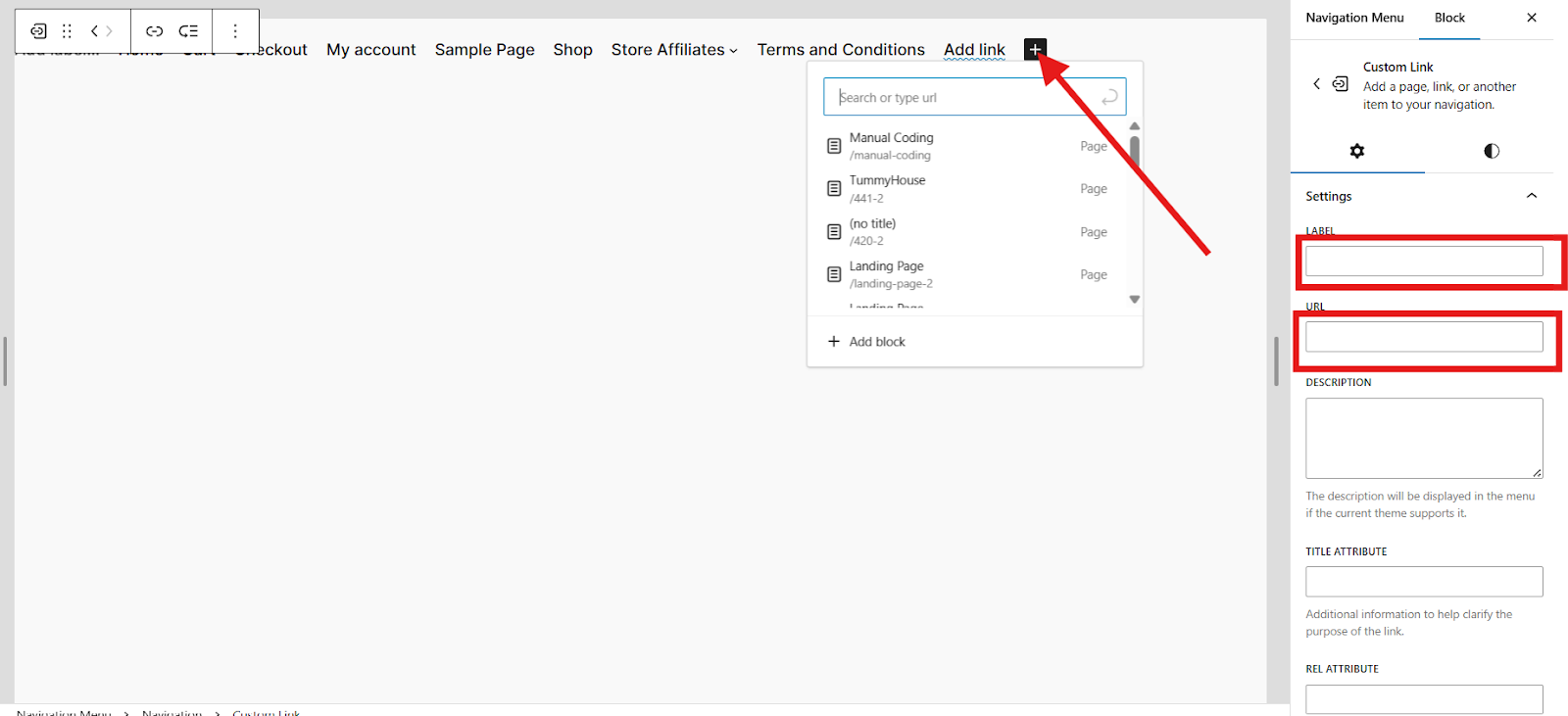
Task: Click the custom link block type icon in toolbar
Action: 38,31
